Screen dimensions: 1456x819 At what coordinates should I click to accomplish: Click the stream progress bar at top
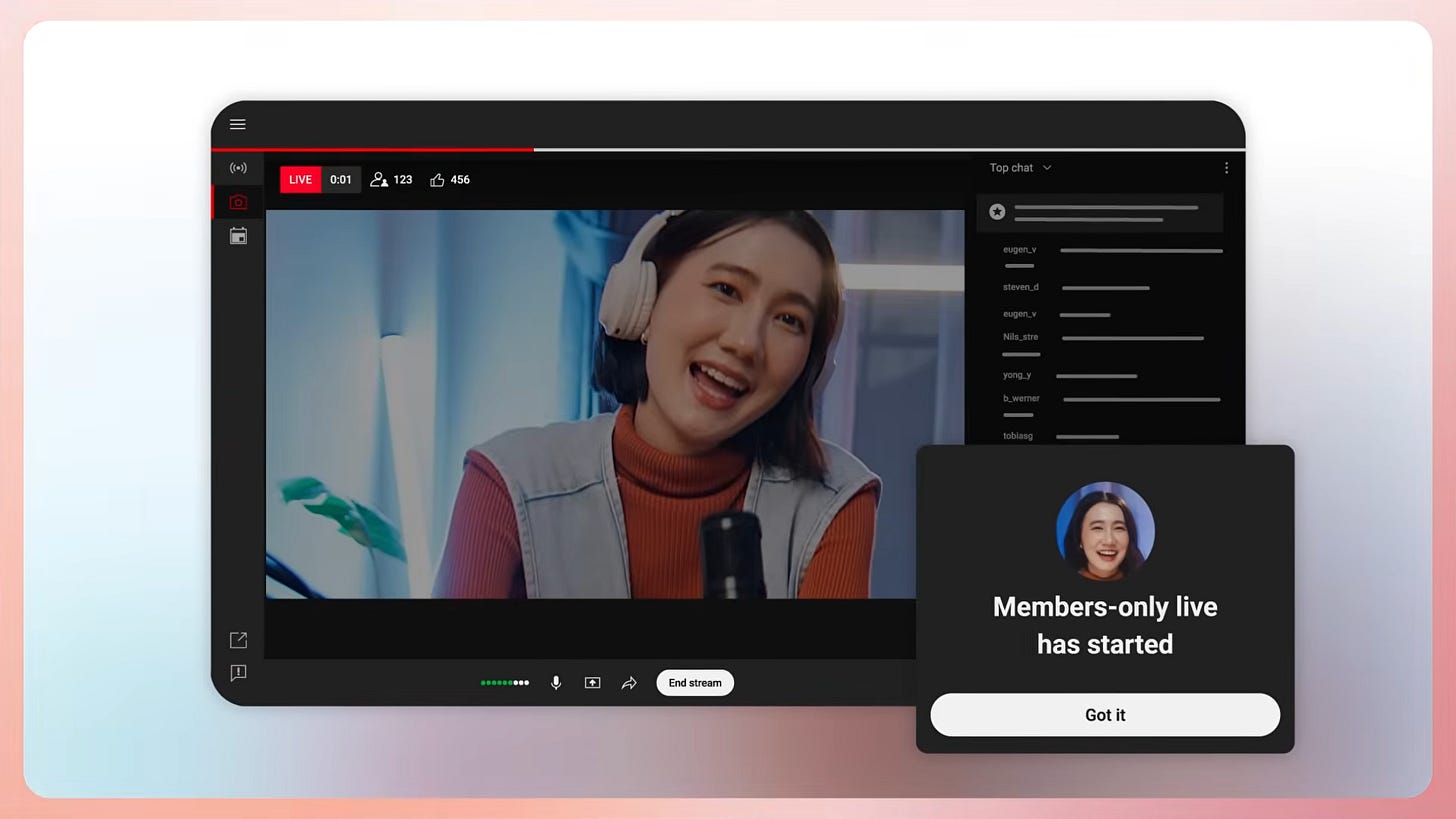(728, 149)
